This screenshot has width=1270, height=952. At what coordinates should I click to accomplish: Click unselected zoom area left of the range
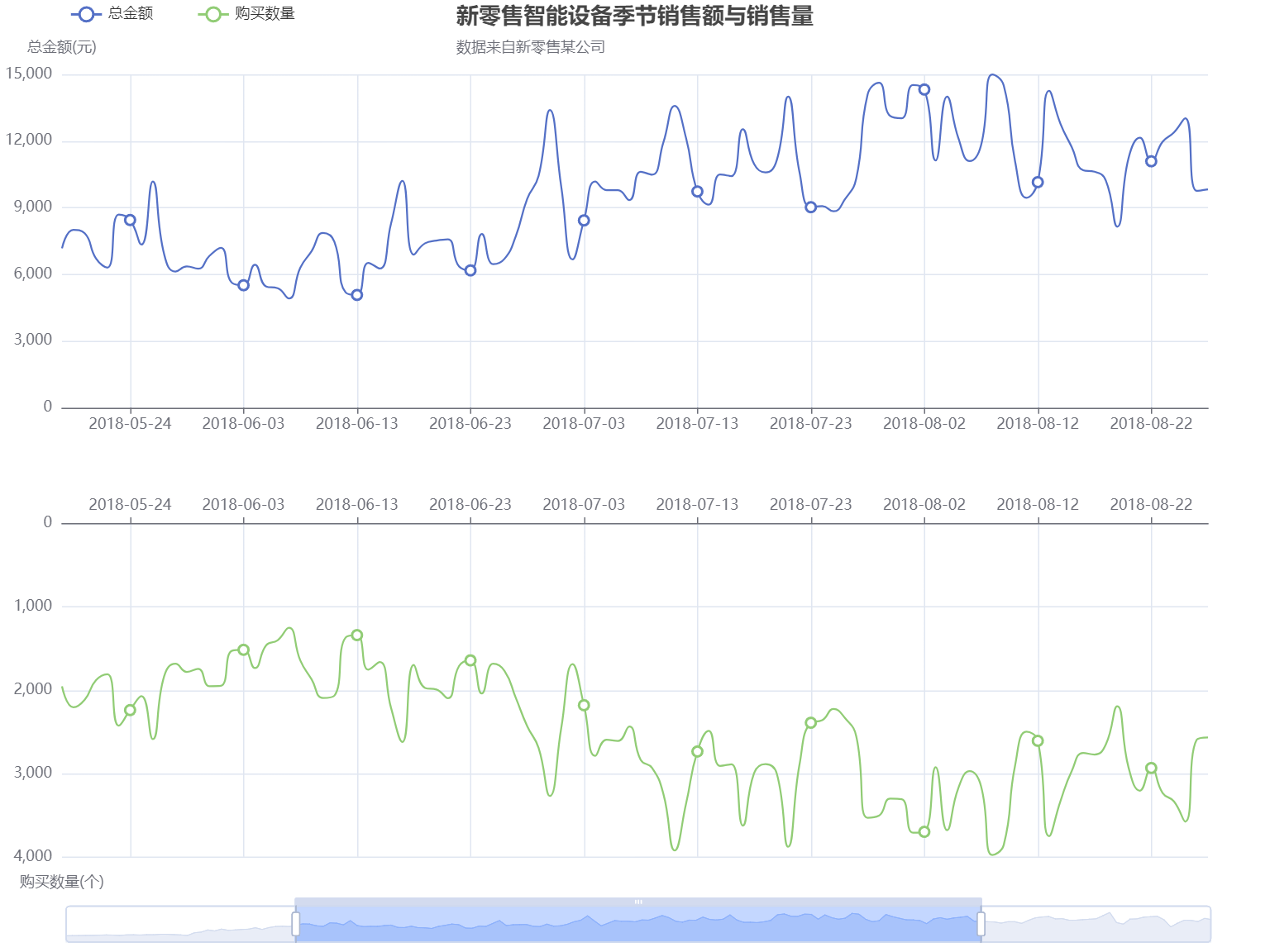click(179, 924)
